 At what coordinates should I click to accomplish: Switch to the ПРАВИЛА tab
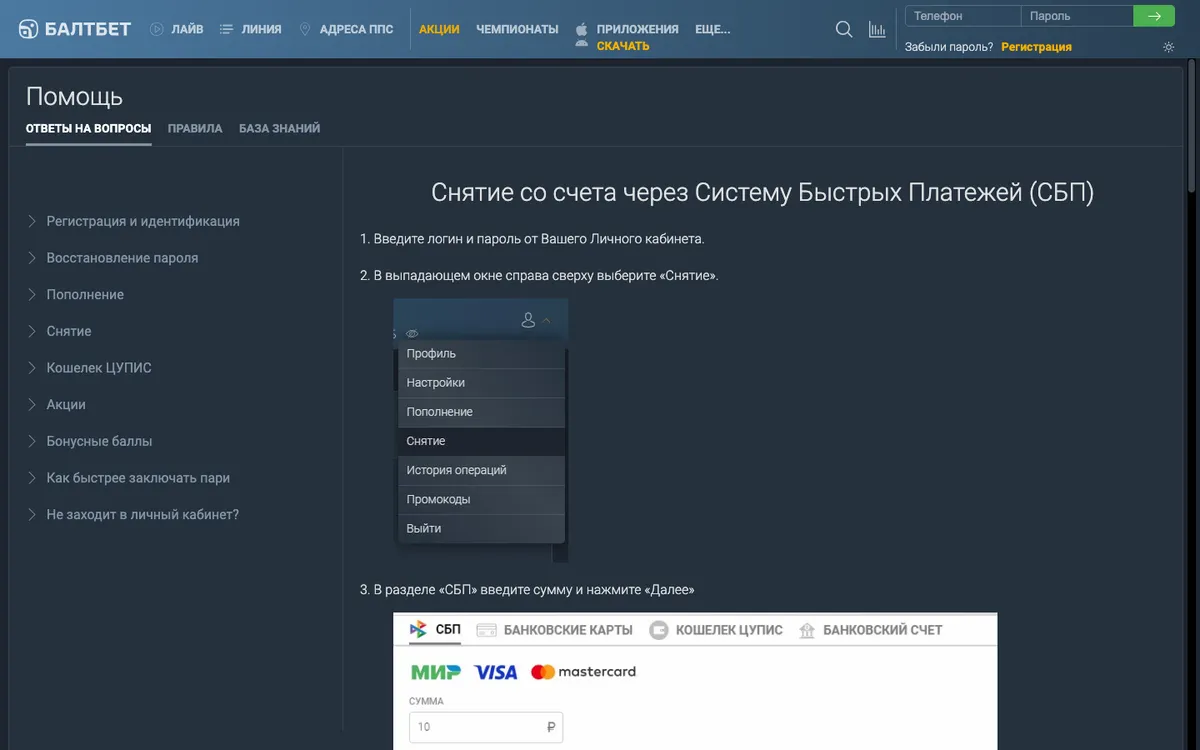[195, 128]
